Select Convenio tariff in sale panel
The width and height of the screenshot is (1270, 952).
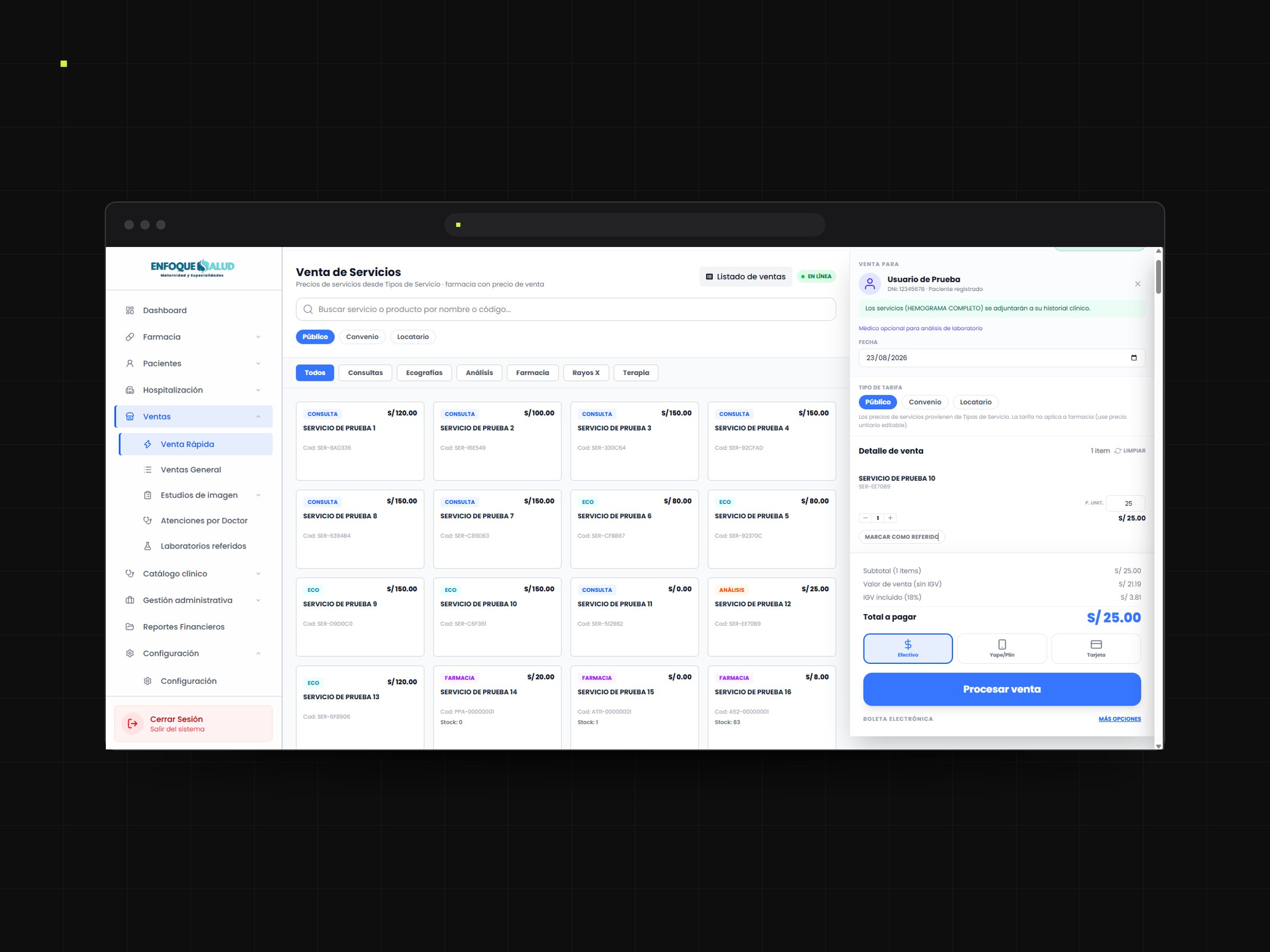[924, 402]
